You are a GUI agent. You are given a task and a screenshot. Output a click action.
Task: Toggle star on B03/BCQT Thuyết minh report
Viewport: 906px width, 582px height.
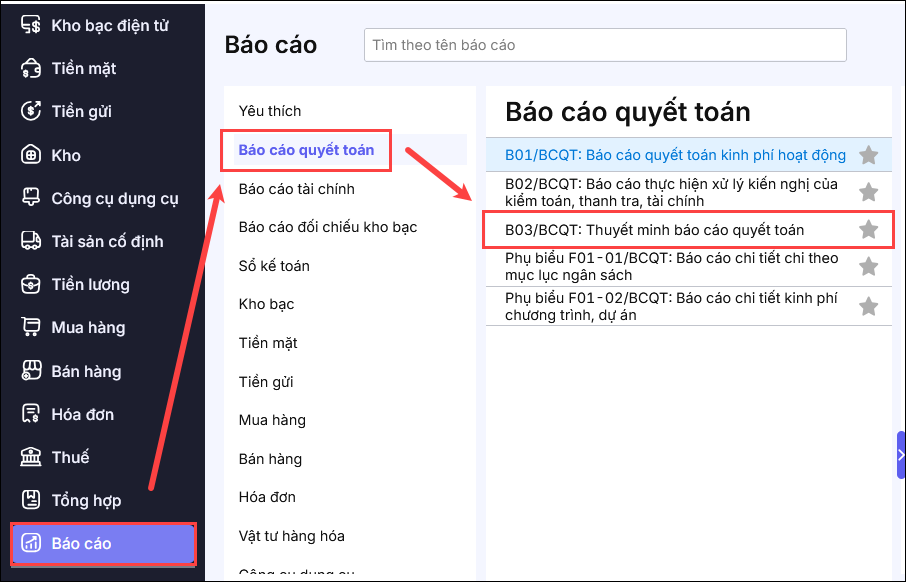868,229
